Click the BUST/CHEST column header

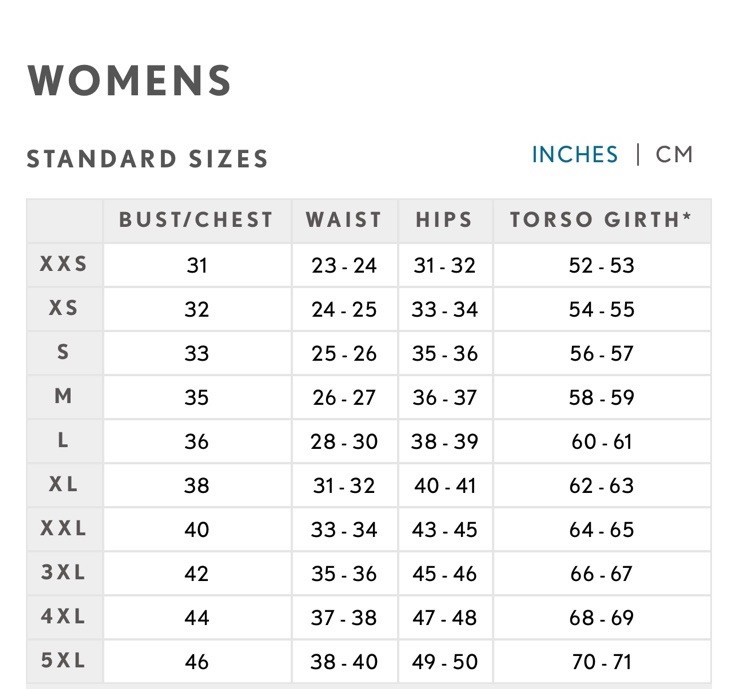click(196, 220)
